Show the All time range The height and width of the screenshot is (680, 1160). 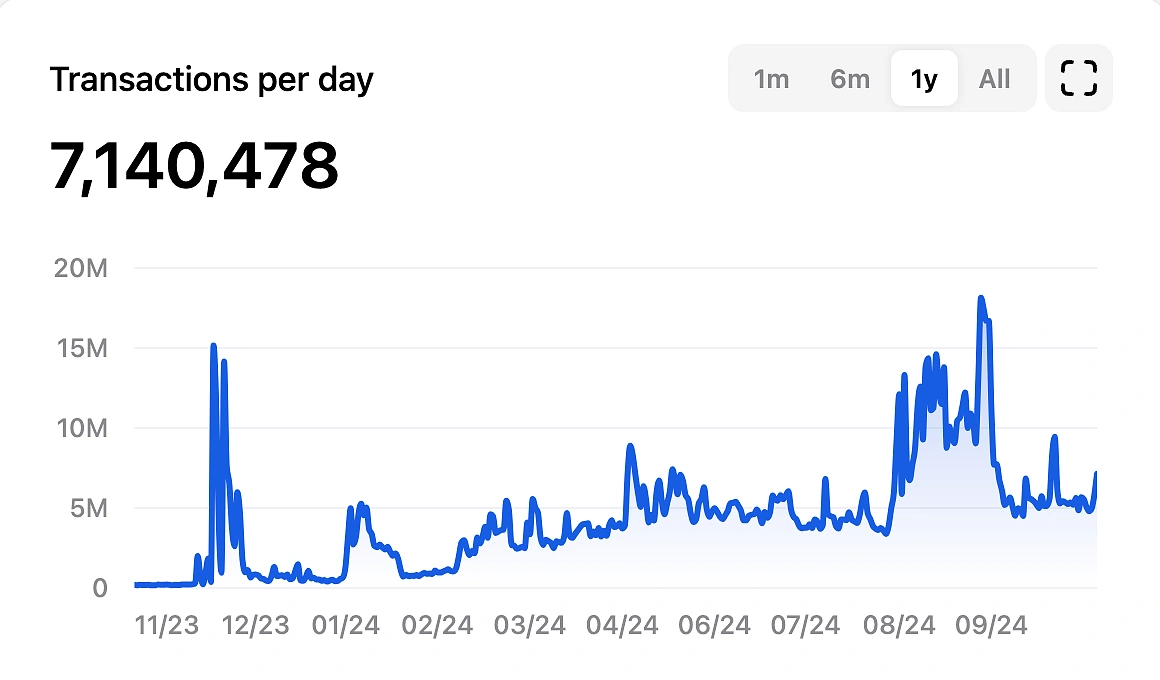click(994, 79)
